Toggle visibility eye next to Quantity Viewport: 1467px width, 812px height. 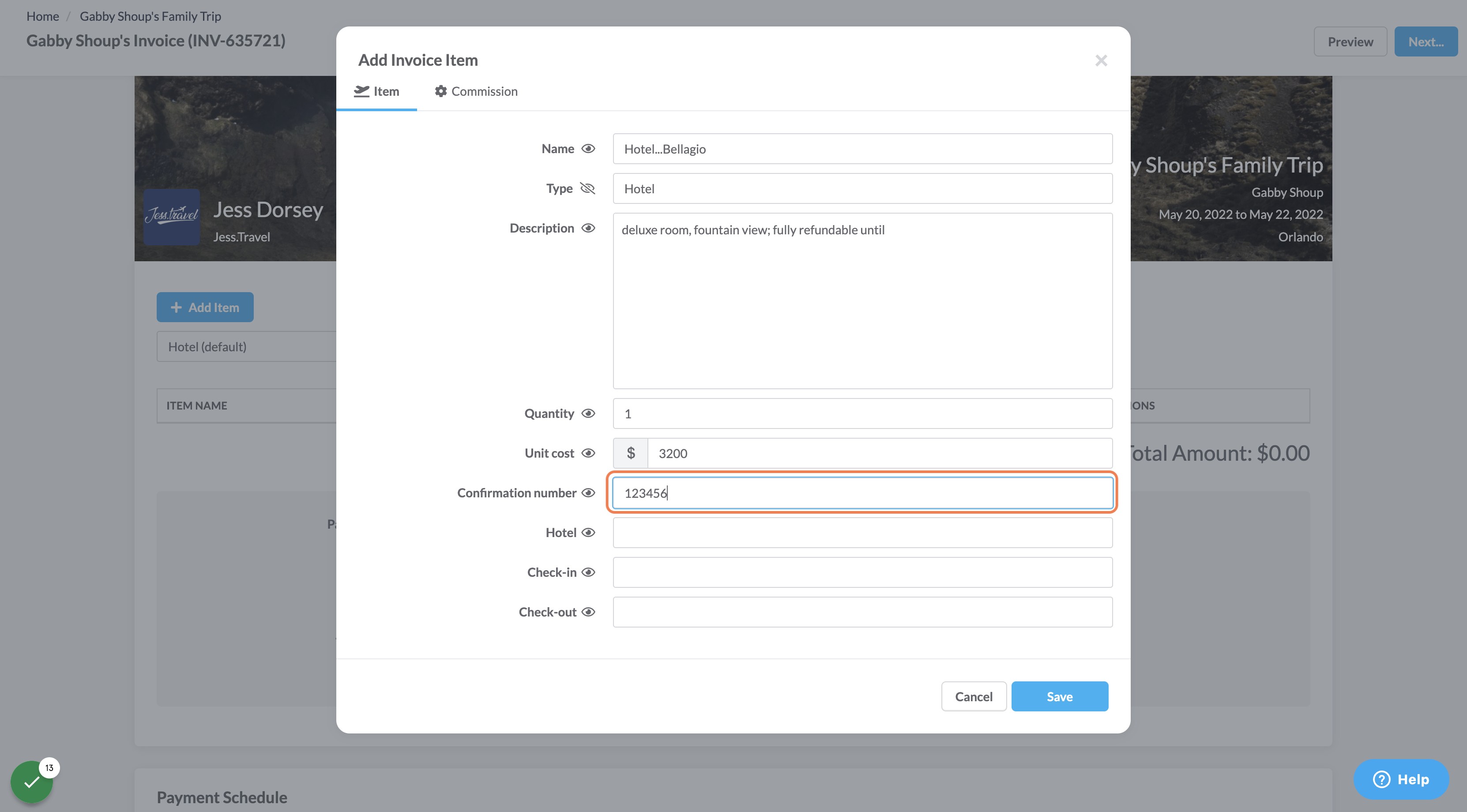click(x=588, y=414)
